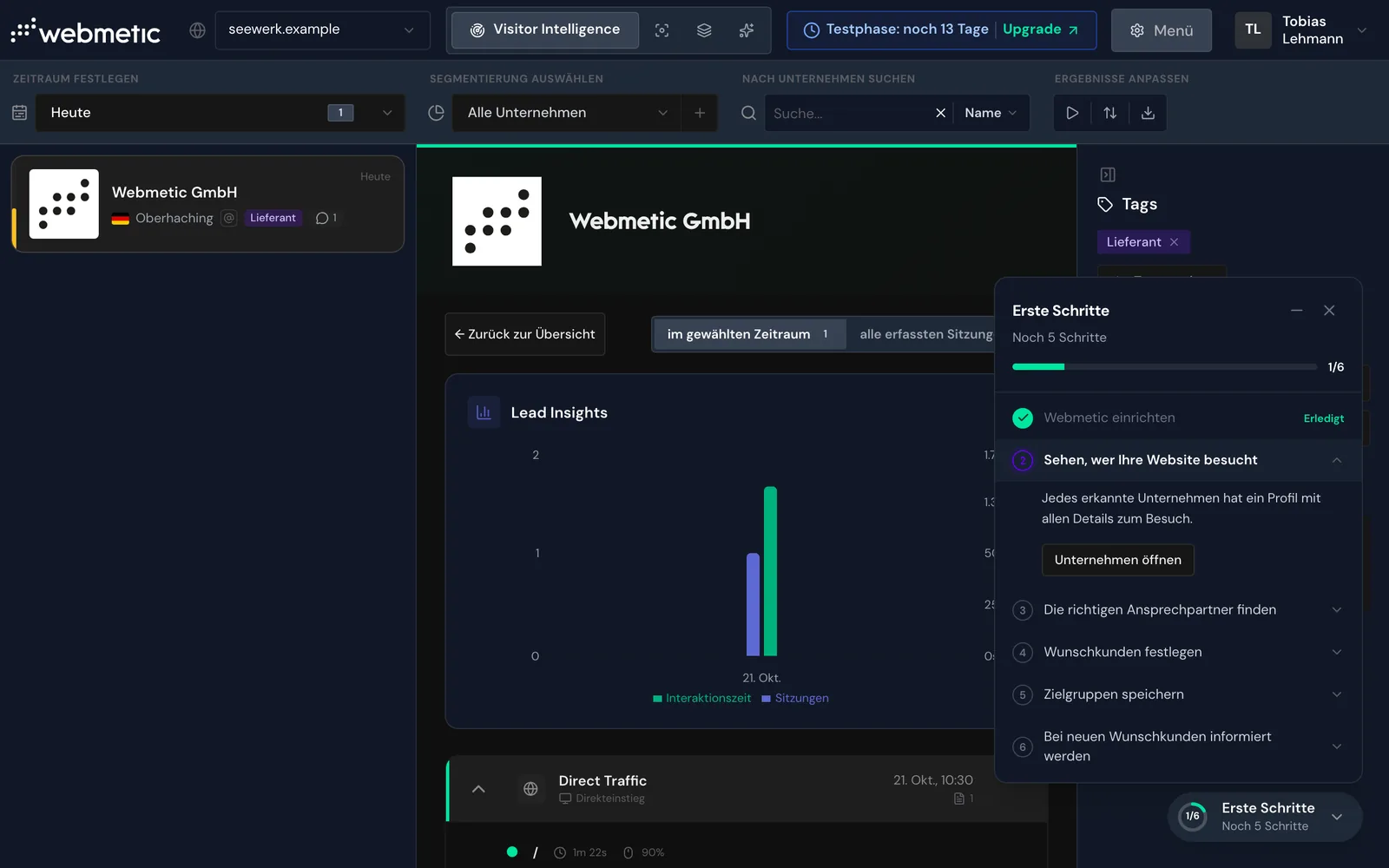Toggle the Sitzungen legend entry
This screenshot has height=868, width=1389.
tap(795, 698)
